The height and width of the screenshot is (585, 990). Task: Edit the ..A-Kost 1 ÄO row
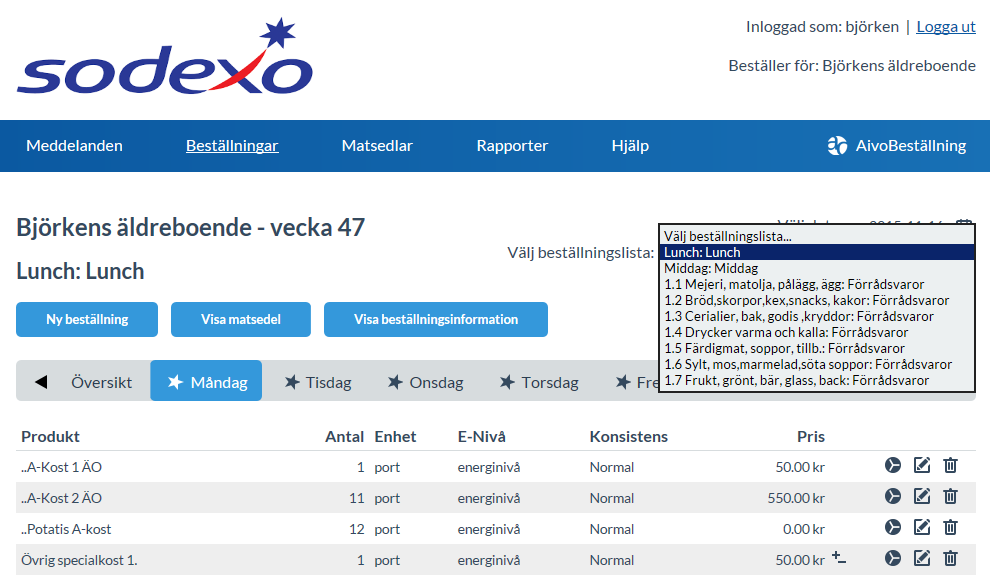click(922, 466)
